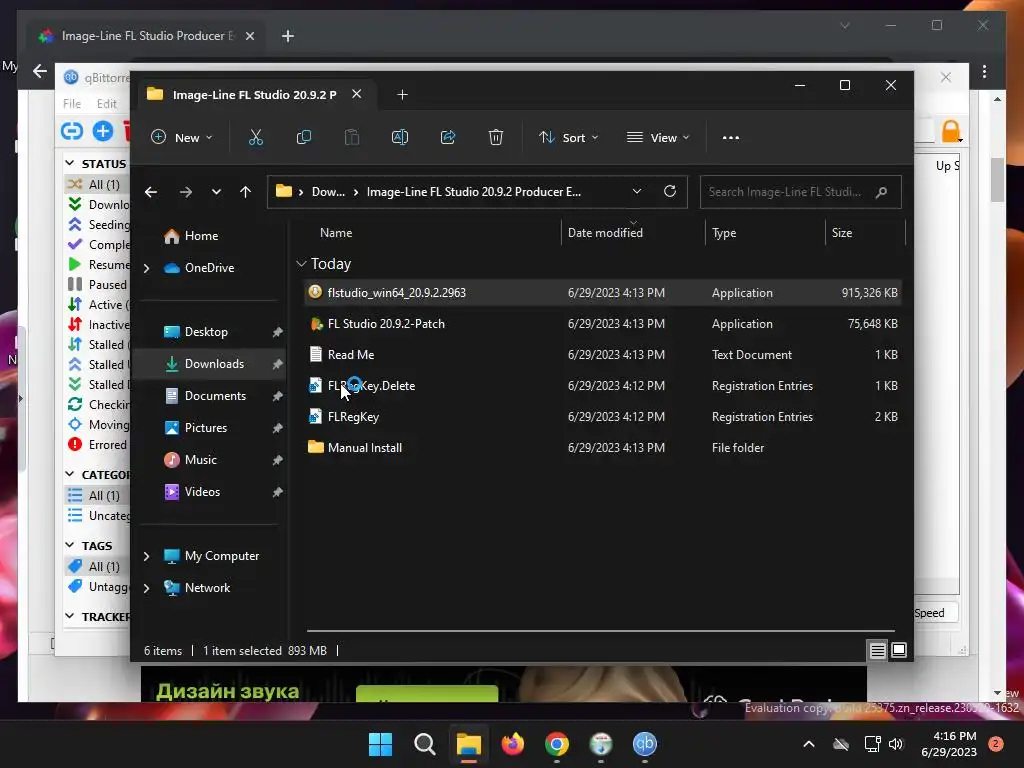Open taskbar Search
Image resolution: width=1024 pixels, height=768 pixels.
point(424,744)
